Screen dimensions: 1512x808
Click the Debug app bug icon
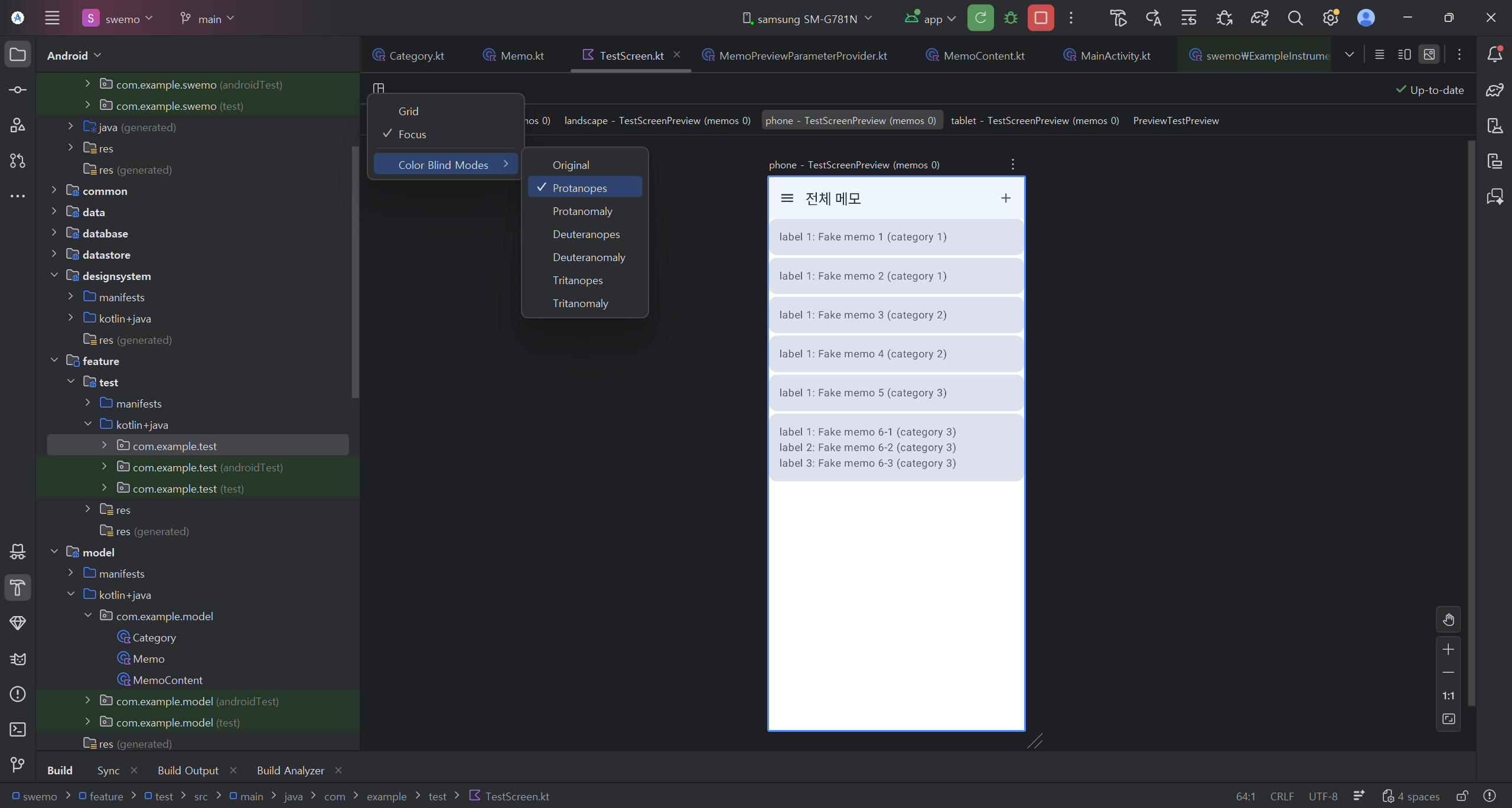(x=1011, y=18)
